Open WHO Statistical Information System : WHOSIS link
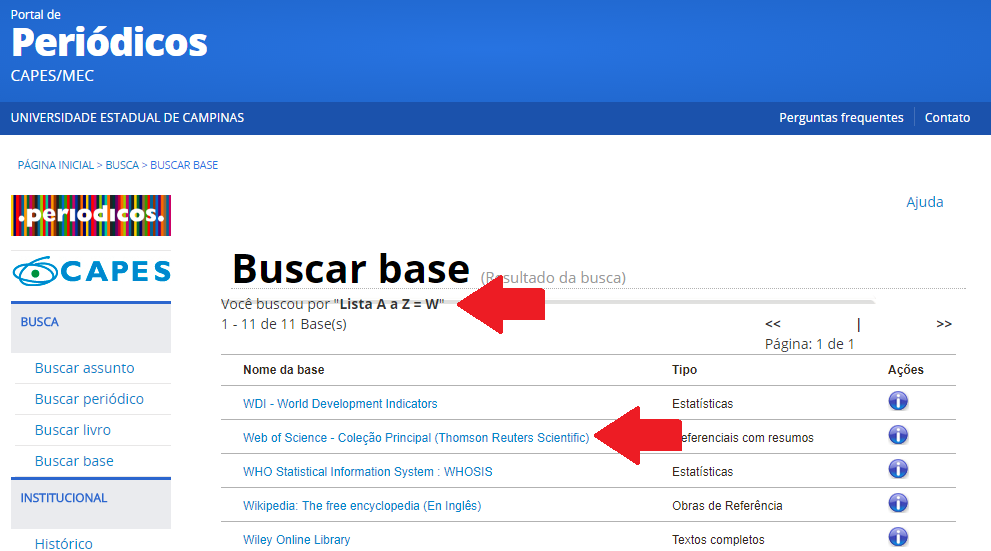The height and width of the screenshot is (551, 991). tap(367, 471)
